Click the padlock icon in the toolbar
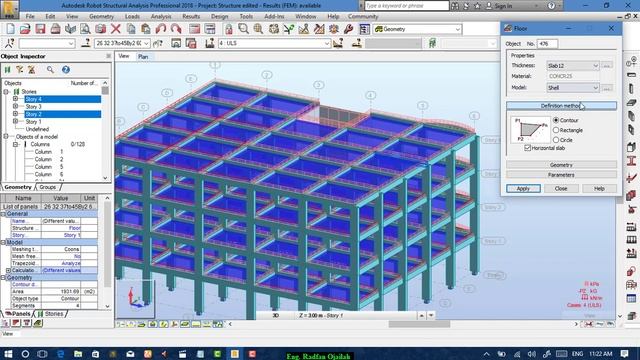 coord(229,29)
